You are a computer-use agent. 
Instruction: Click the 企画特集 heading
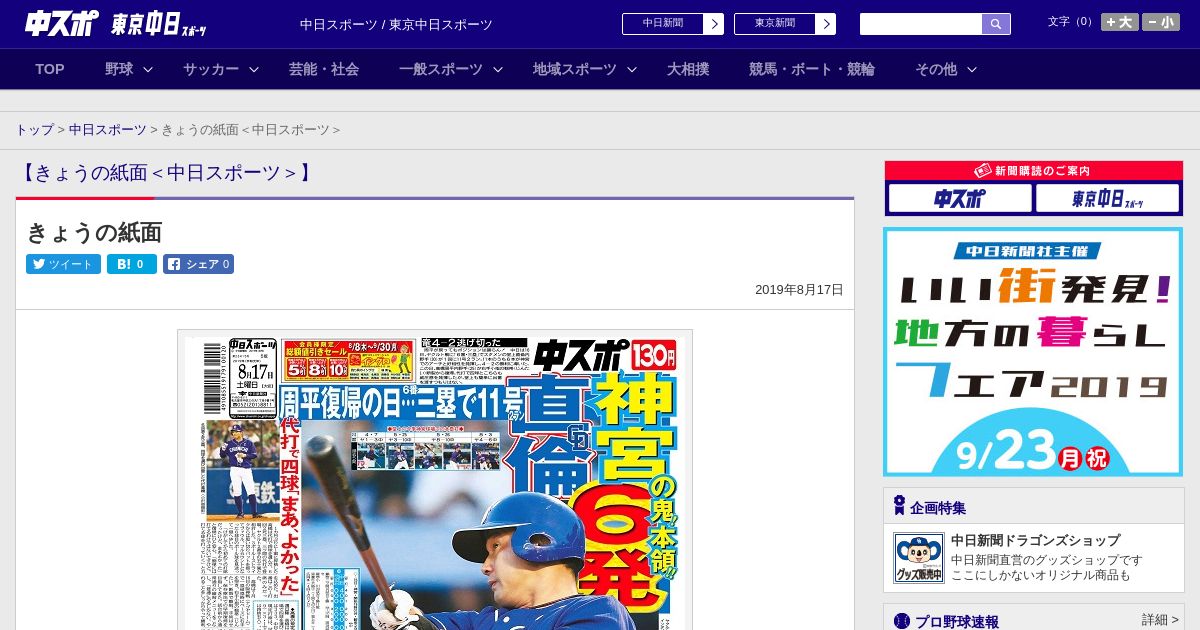coord(938,507)
